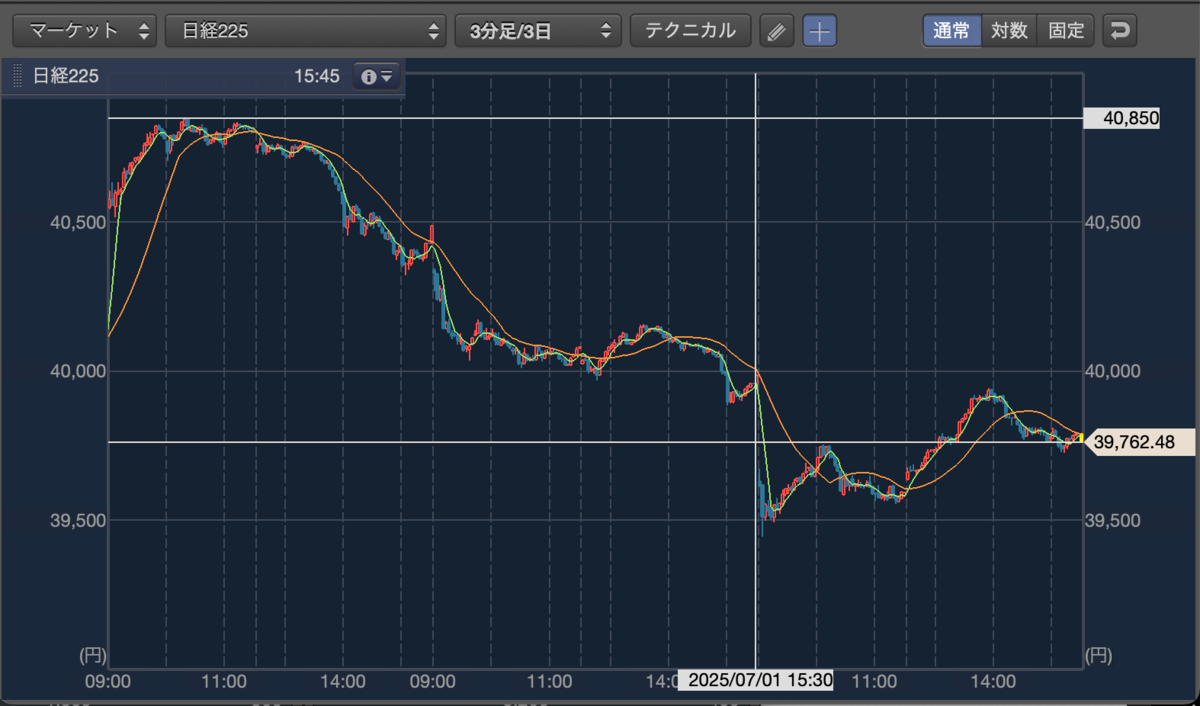Click the yellow current price marker
The height and width of the screenshot is (706, 1200).
[1080, 437]
